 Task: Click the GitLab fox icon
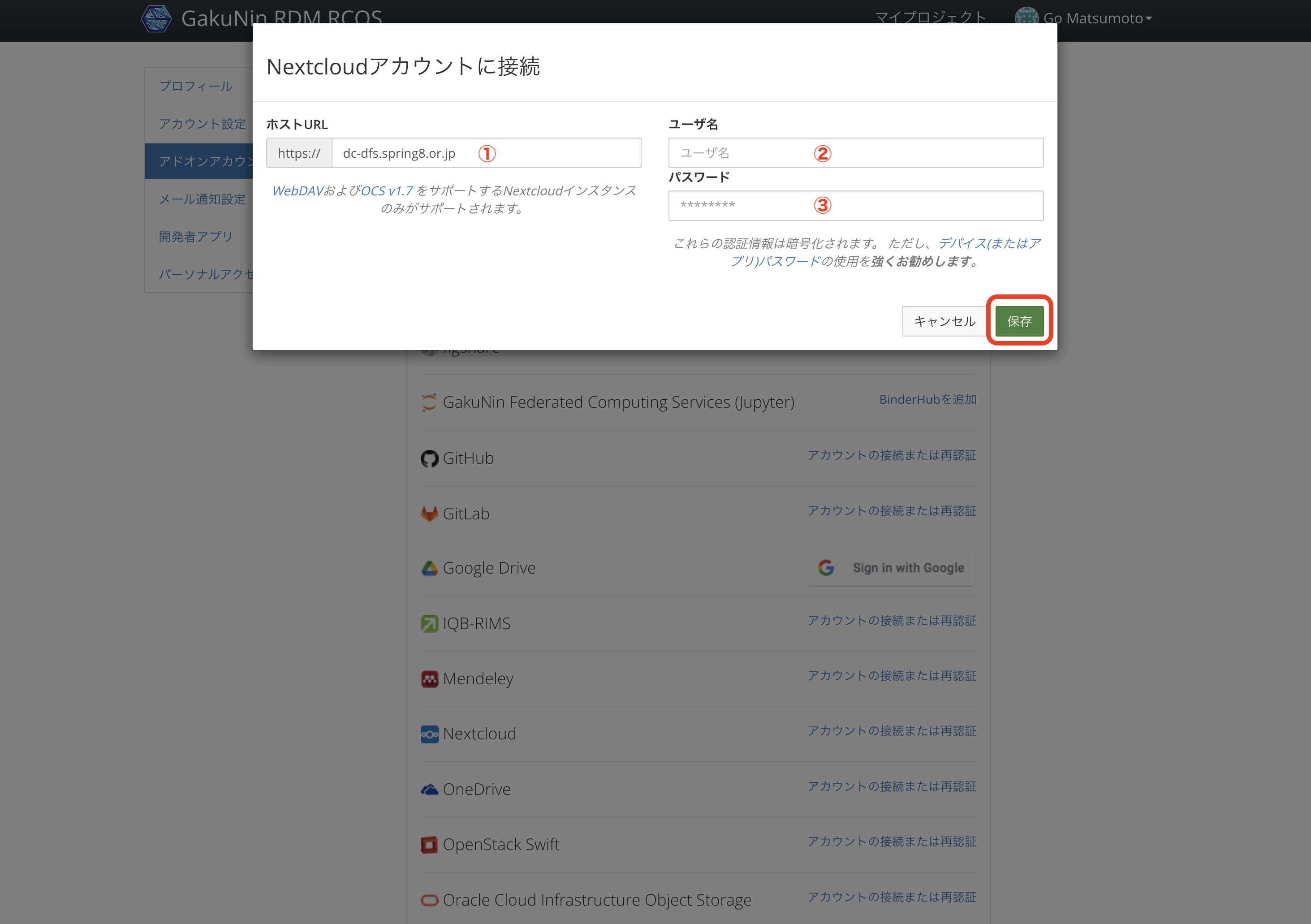point(429,514)
